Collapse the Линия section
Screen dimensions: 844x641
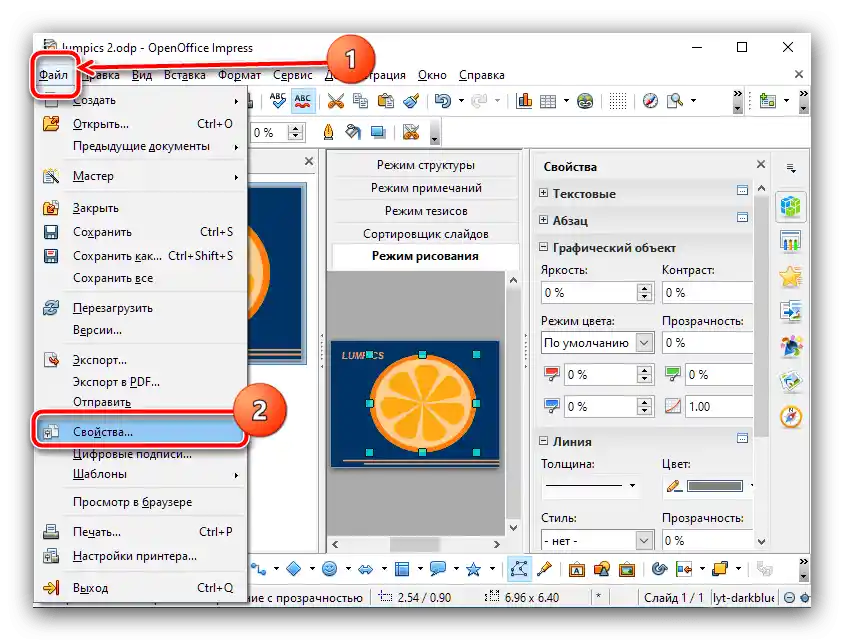(x=544, y=441)
